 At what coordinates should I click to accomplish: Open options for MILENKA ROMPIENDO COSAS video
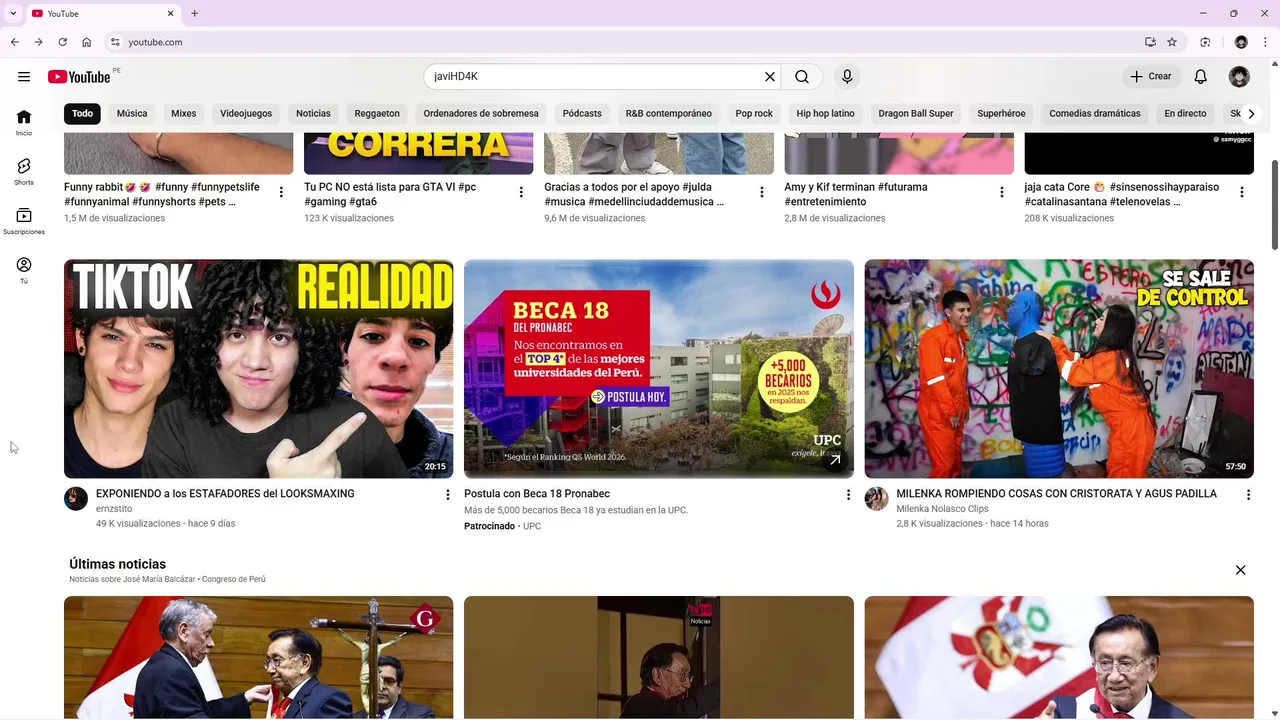(x=1248, y=495)
